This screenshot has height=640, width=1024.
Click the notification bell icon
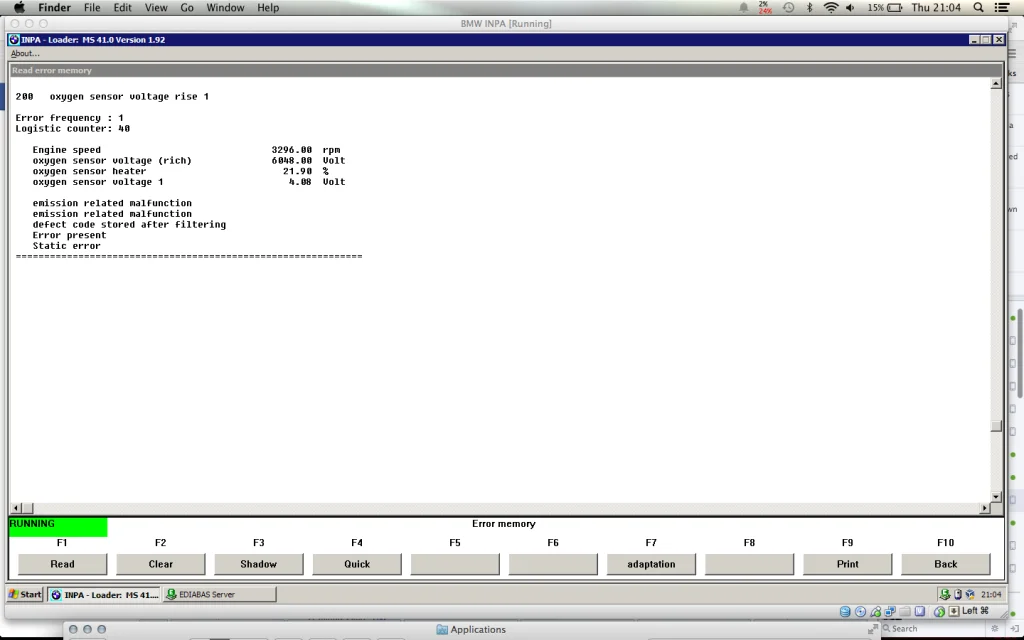tap(743, 8)
